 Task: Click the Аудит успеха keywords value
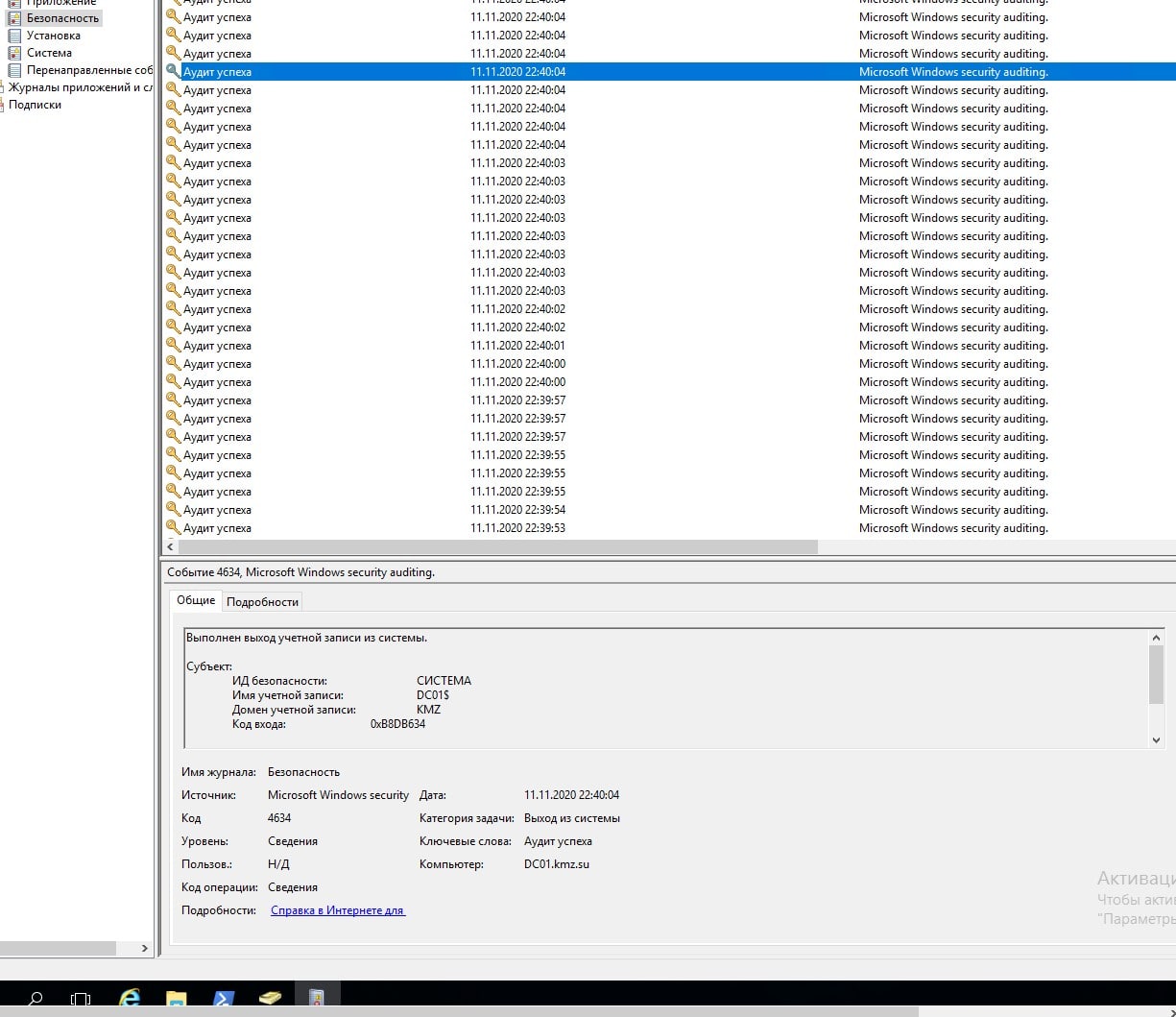click(x=558, y=841)
